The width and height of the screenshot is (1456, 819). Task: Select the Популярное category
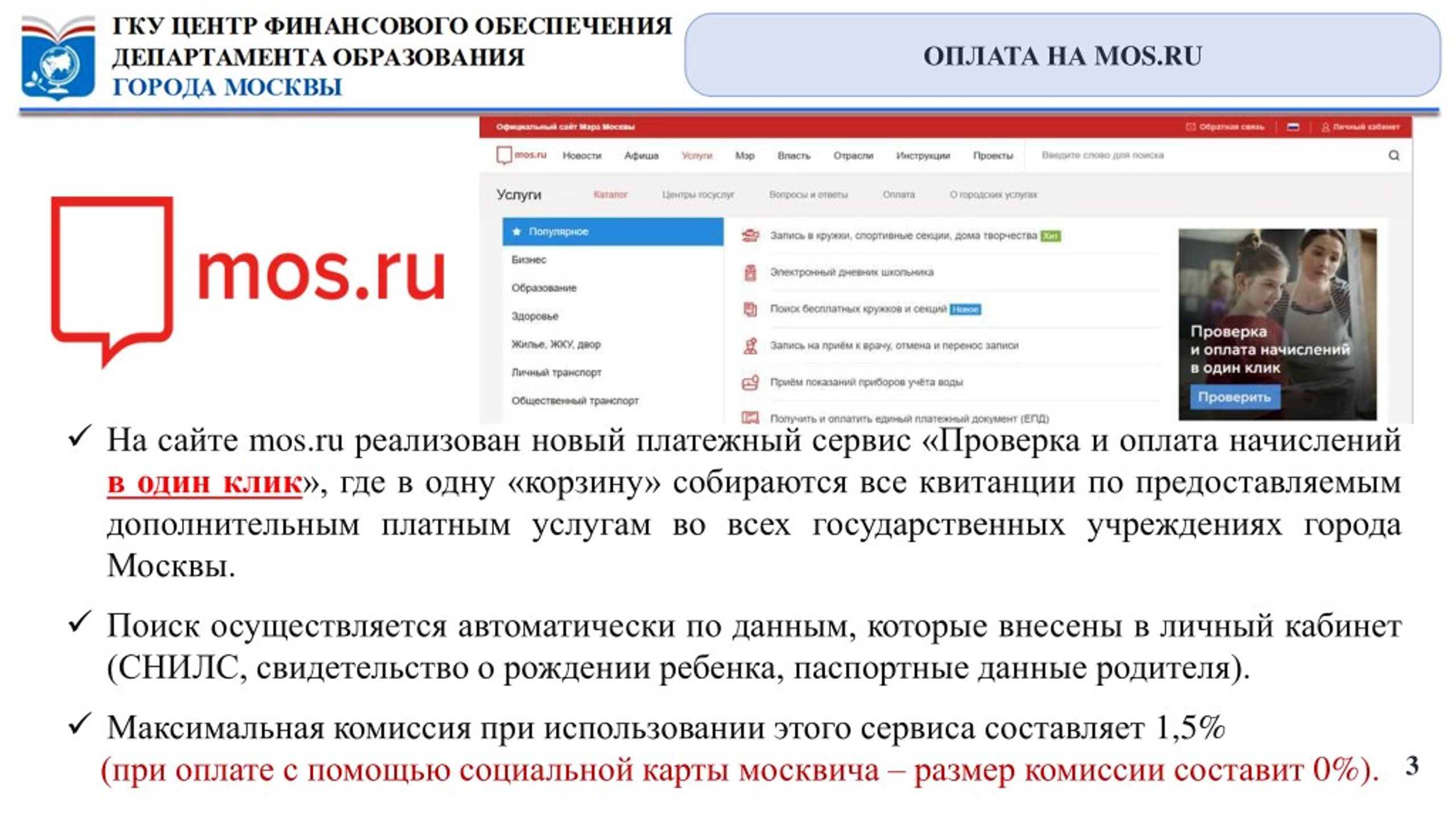pos(613,231)
